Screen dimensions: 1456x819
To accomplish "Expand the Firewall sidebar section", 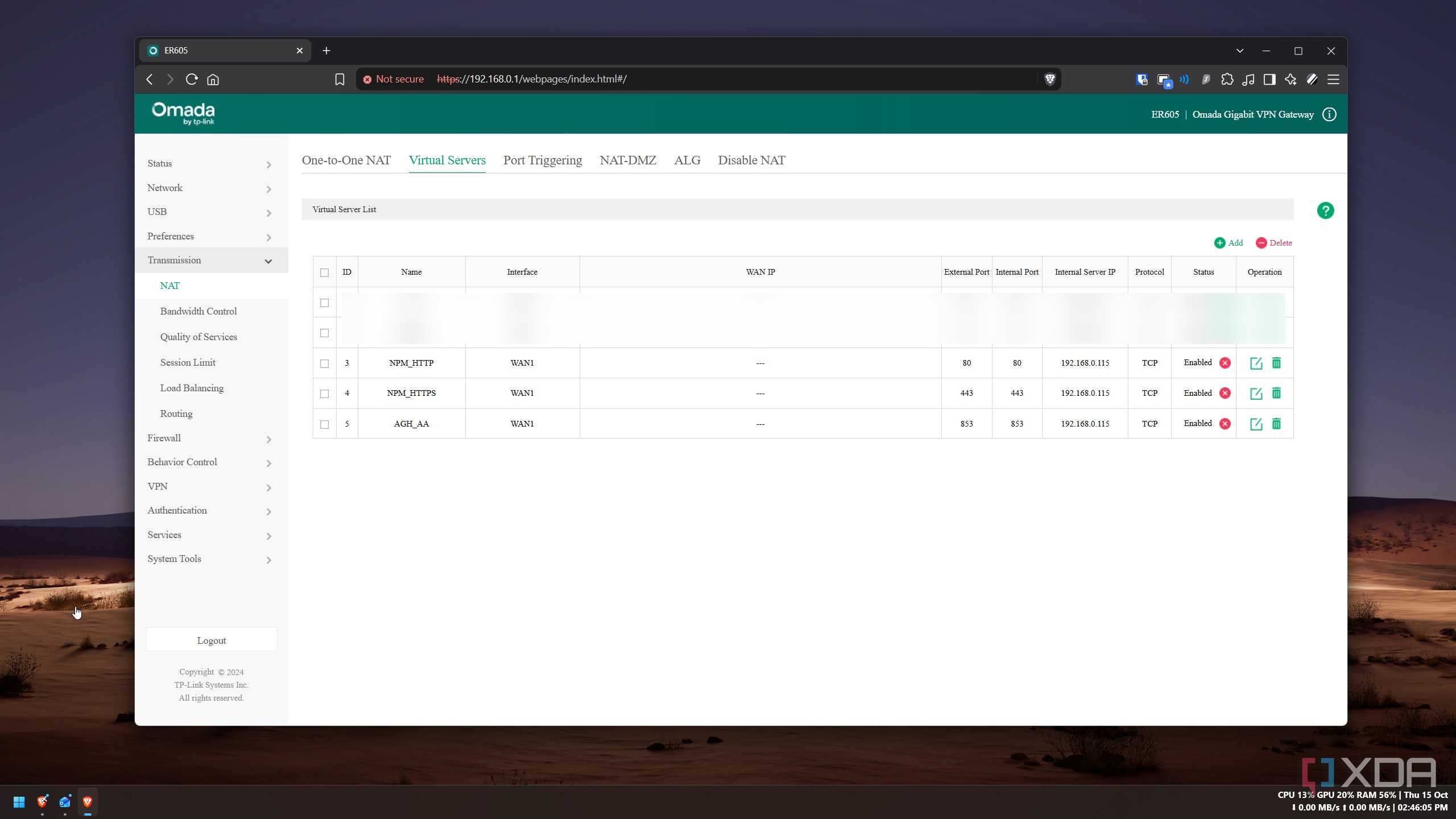I will (210, 439).
